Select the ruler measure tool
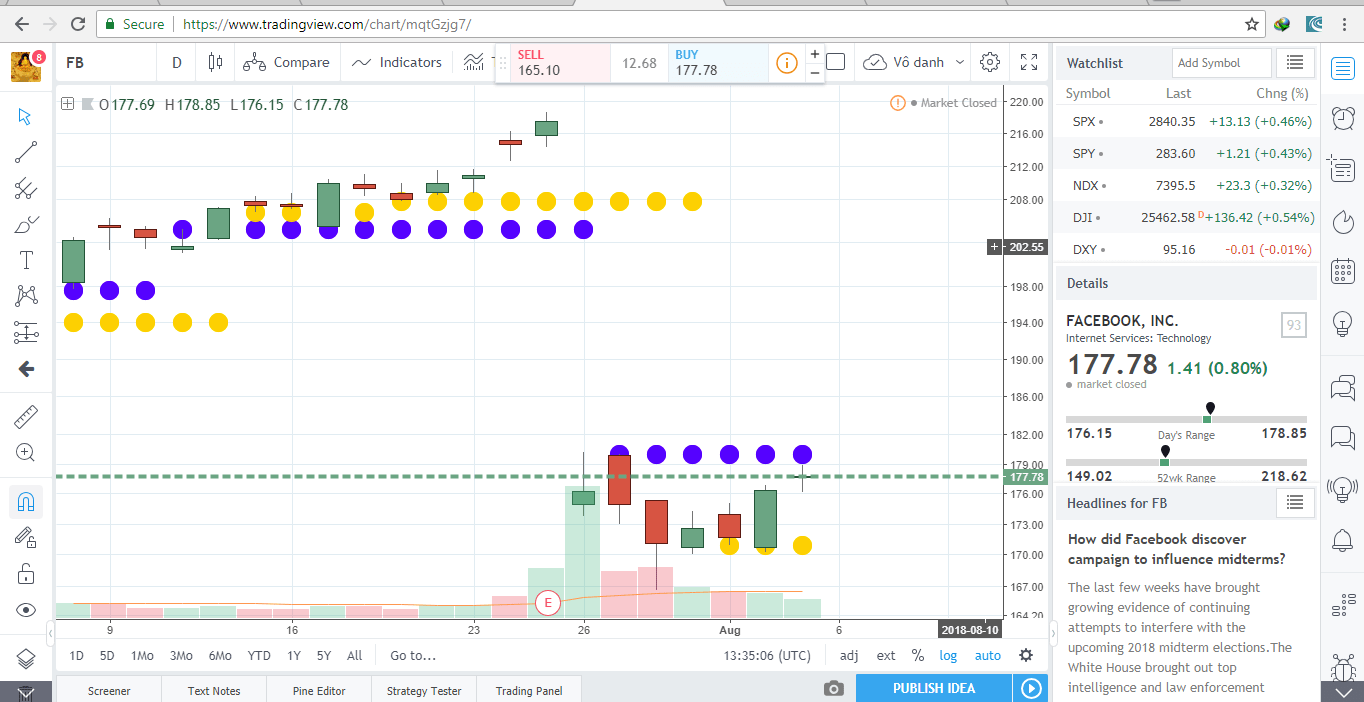Viewport: 1364px width, 702px height. click(x=26, y=416)
